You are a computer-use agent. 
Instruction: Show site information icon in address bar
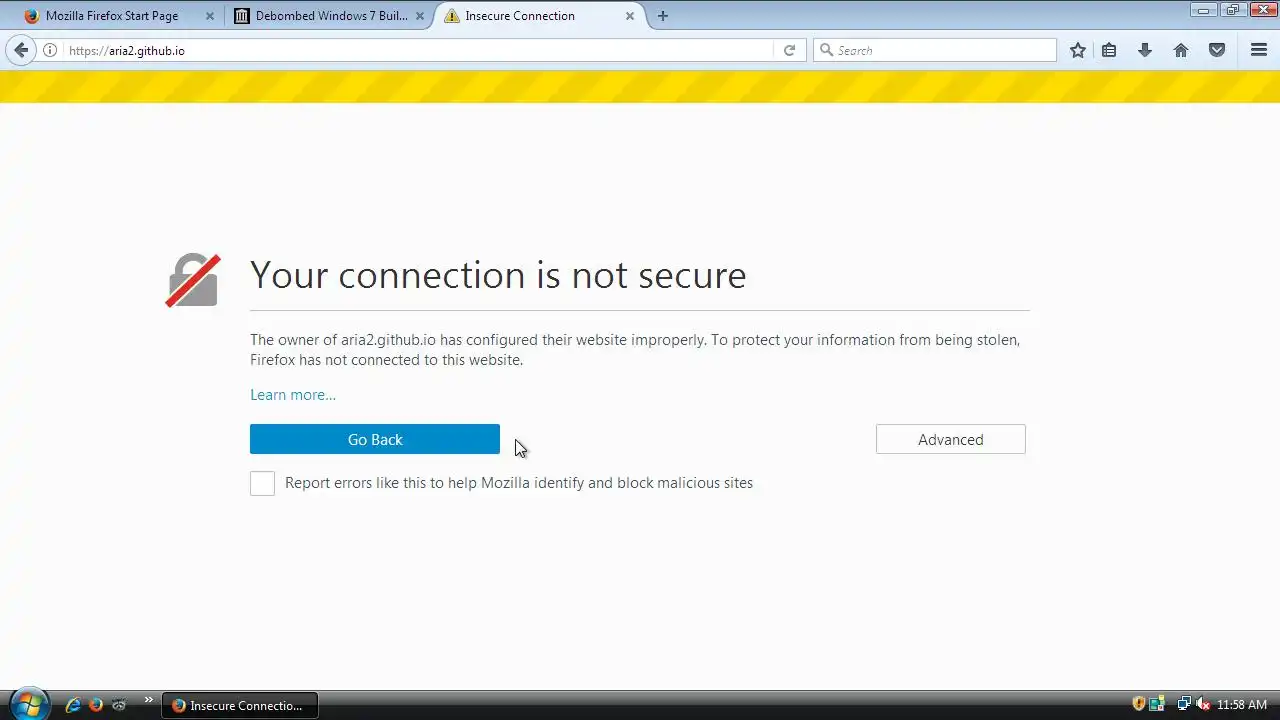pos(50,50)
